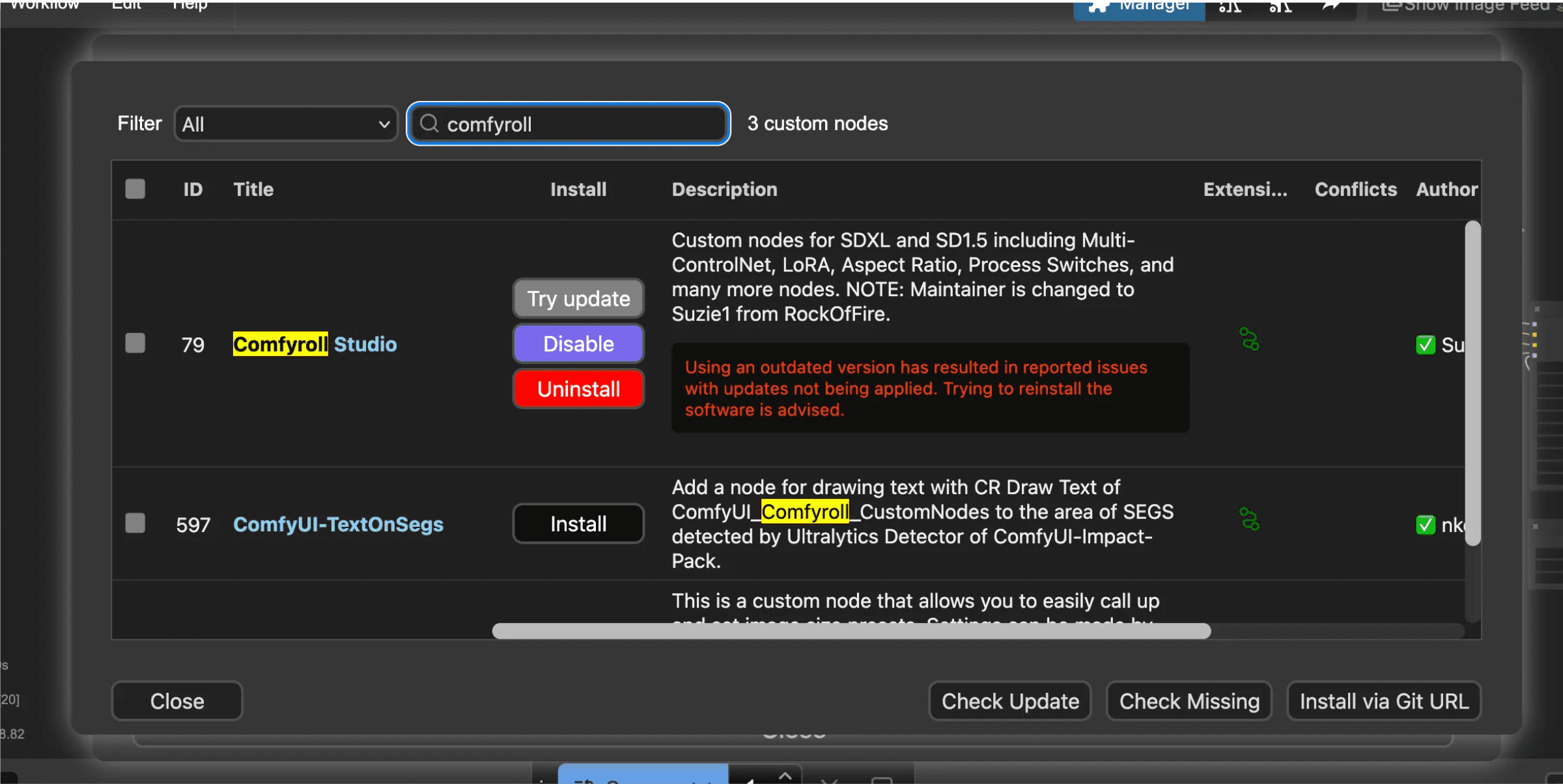1563x784 pixels.
Task: Click the second icon right of Manager
Action: [x=1280, y=7]
